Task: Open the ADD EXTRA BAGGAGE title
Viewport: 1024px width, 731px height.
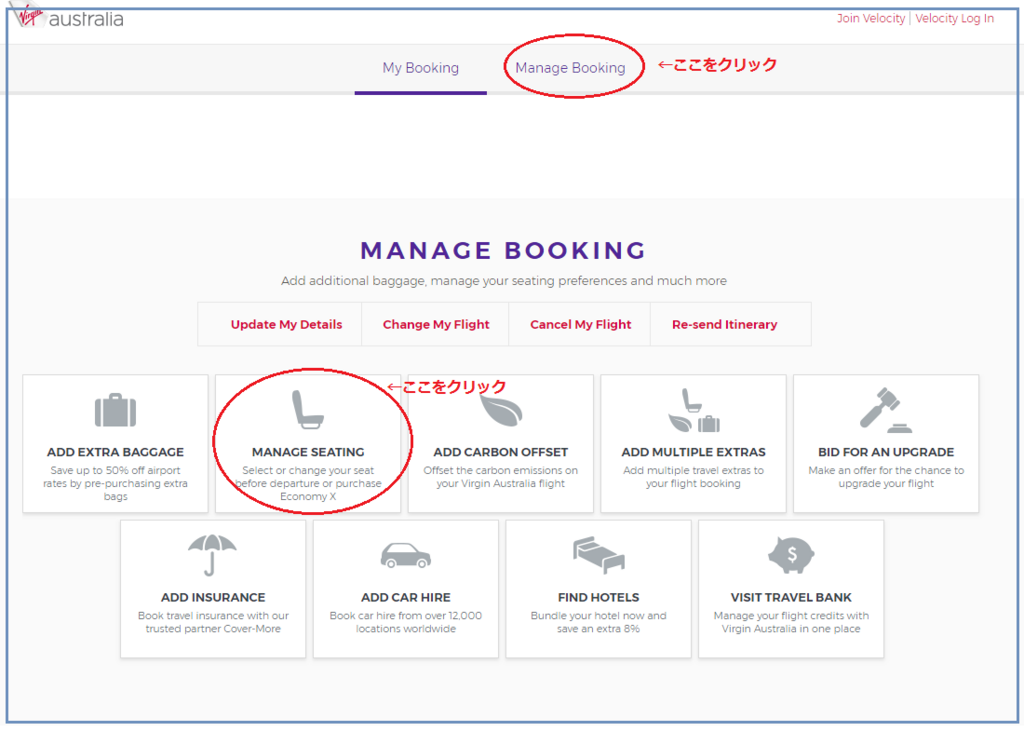Action: [116, 452]
